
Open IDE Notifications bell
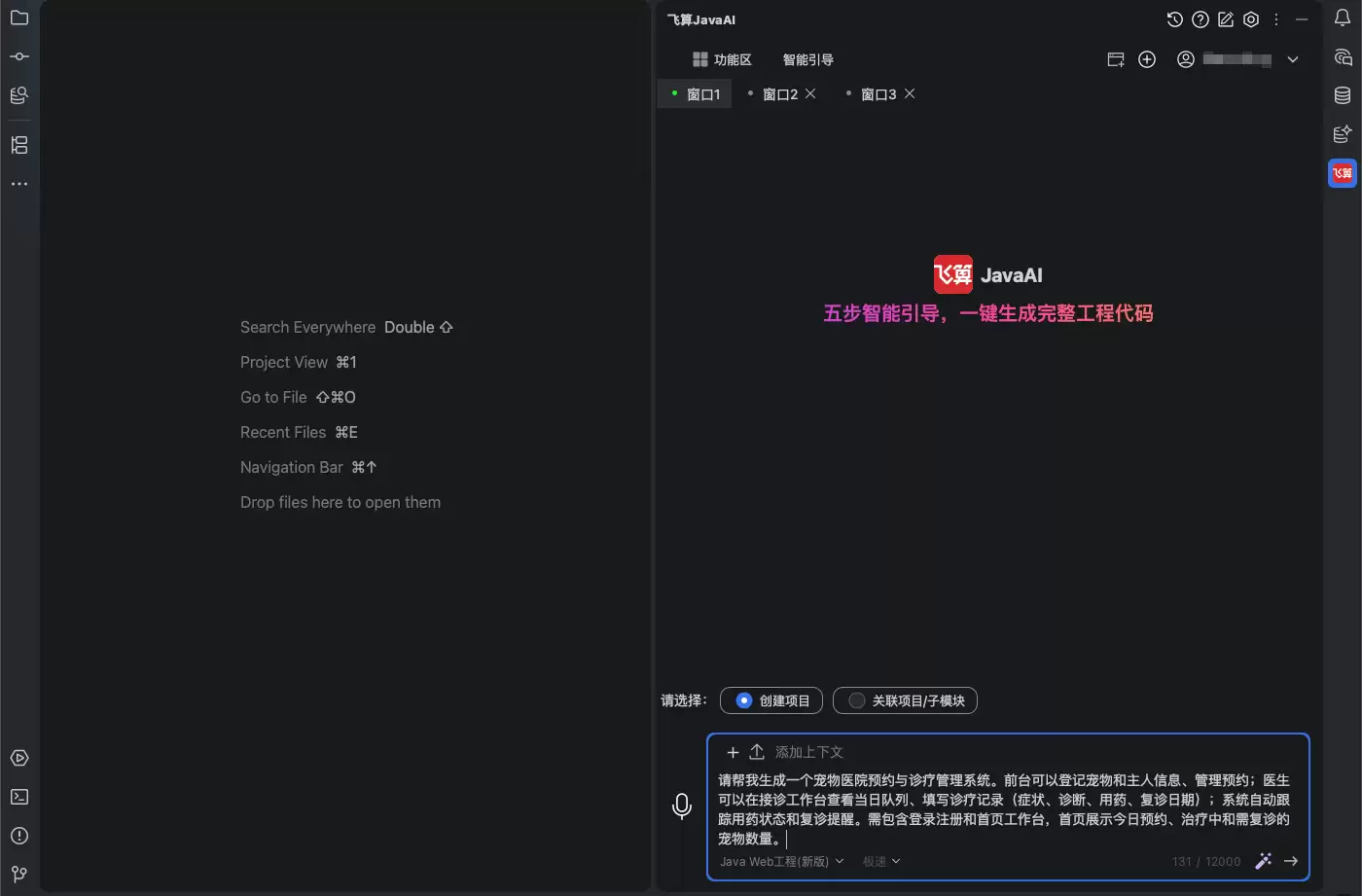(1343, 18)
